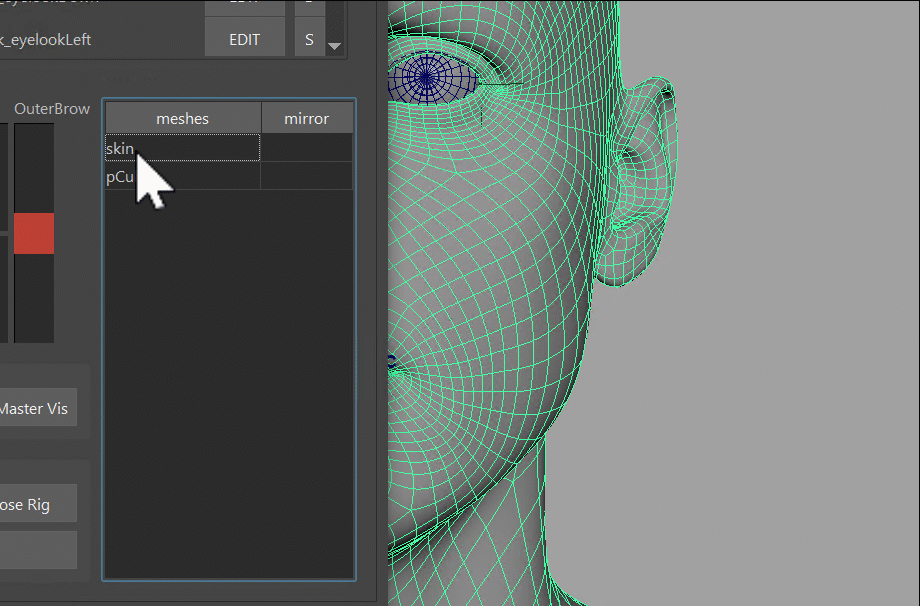The width and height of the screenshot is (920, 606).
Task: Click the S button beside eyelookLeft EDIT
Action: click(309, 39)
